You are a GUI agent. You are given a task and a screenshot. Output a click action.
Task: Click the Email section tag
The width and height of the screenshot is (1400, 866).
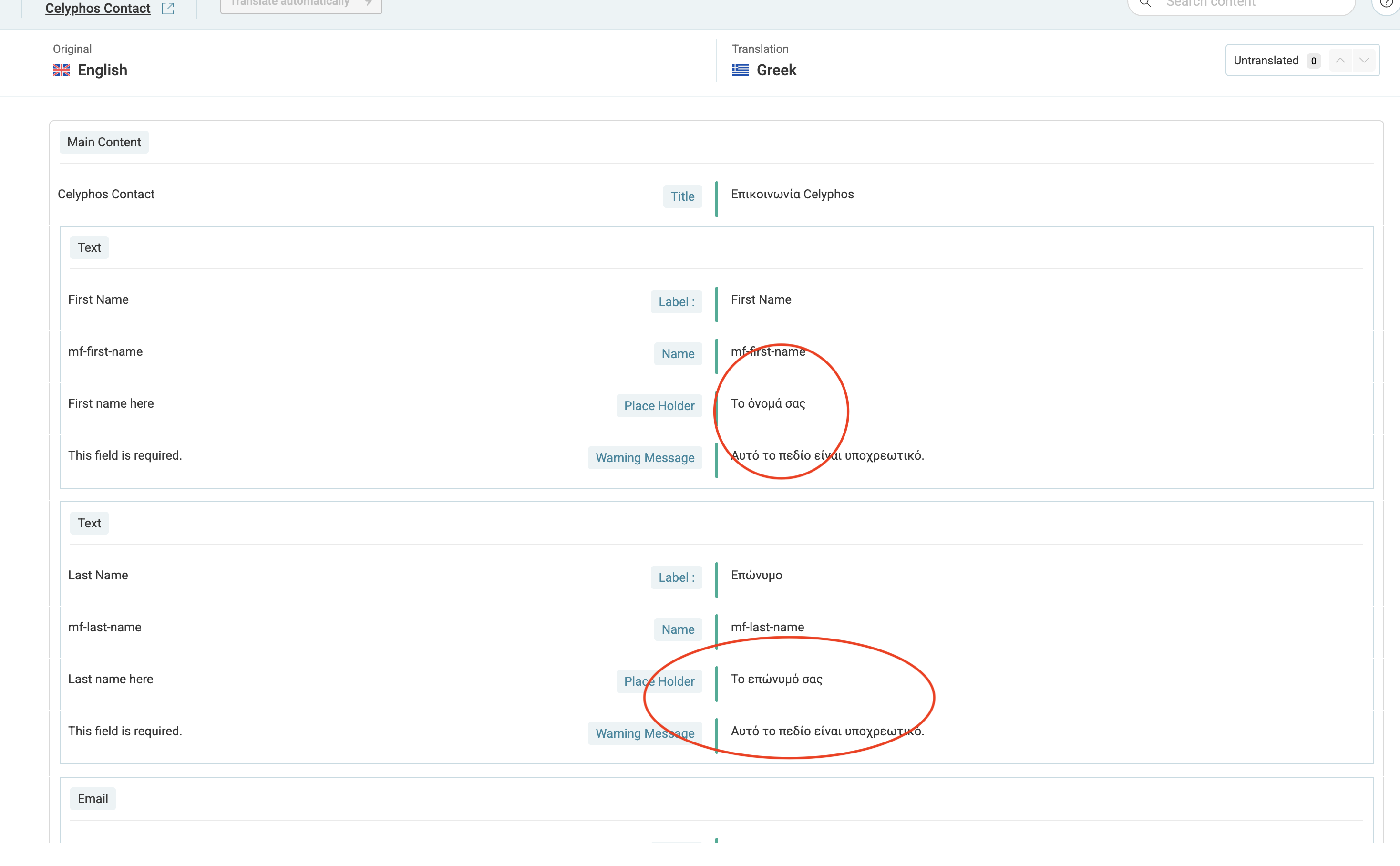point(93,799)
